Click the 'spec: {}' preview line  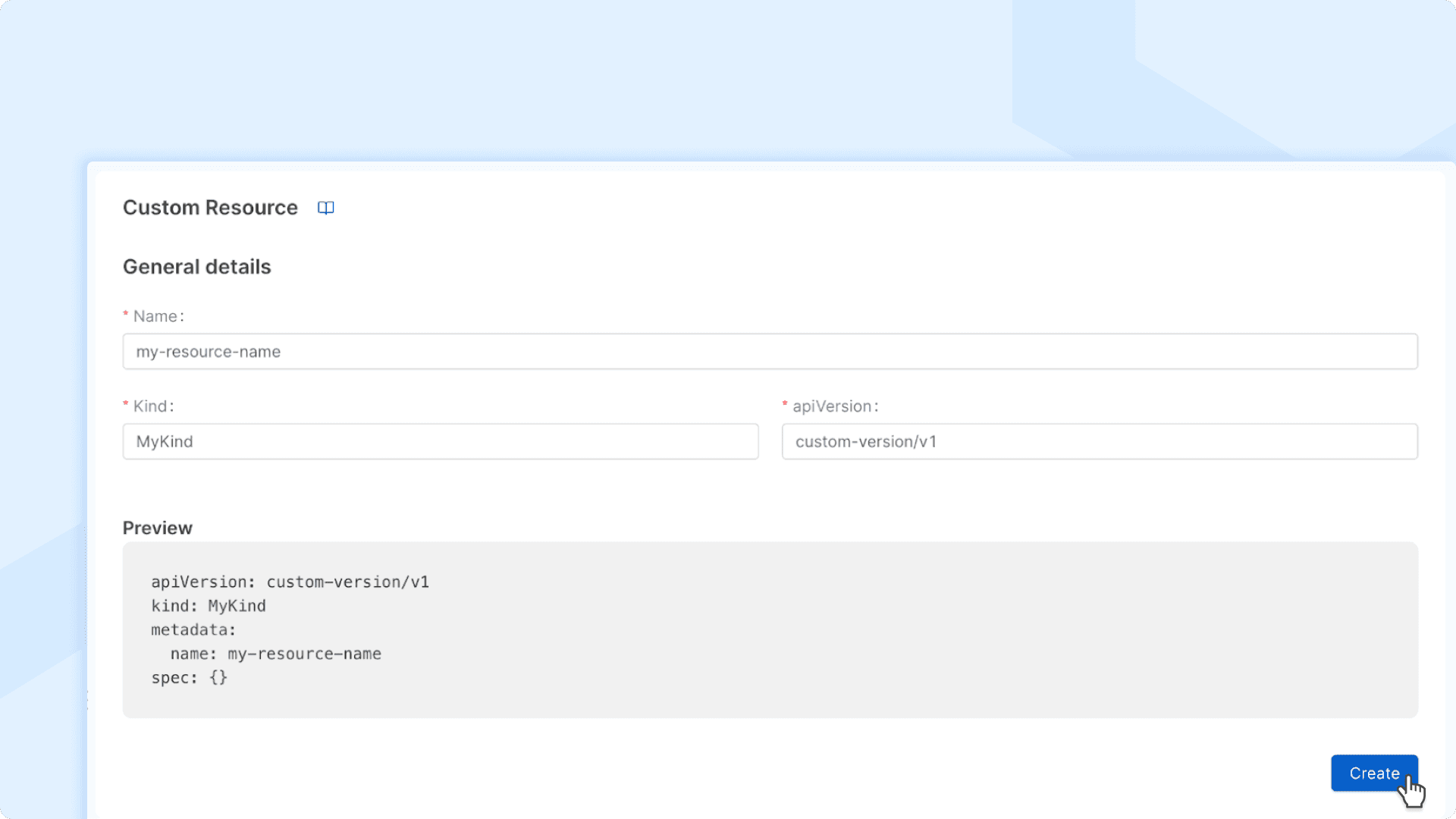[189, 677]
